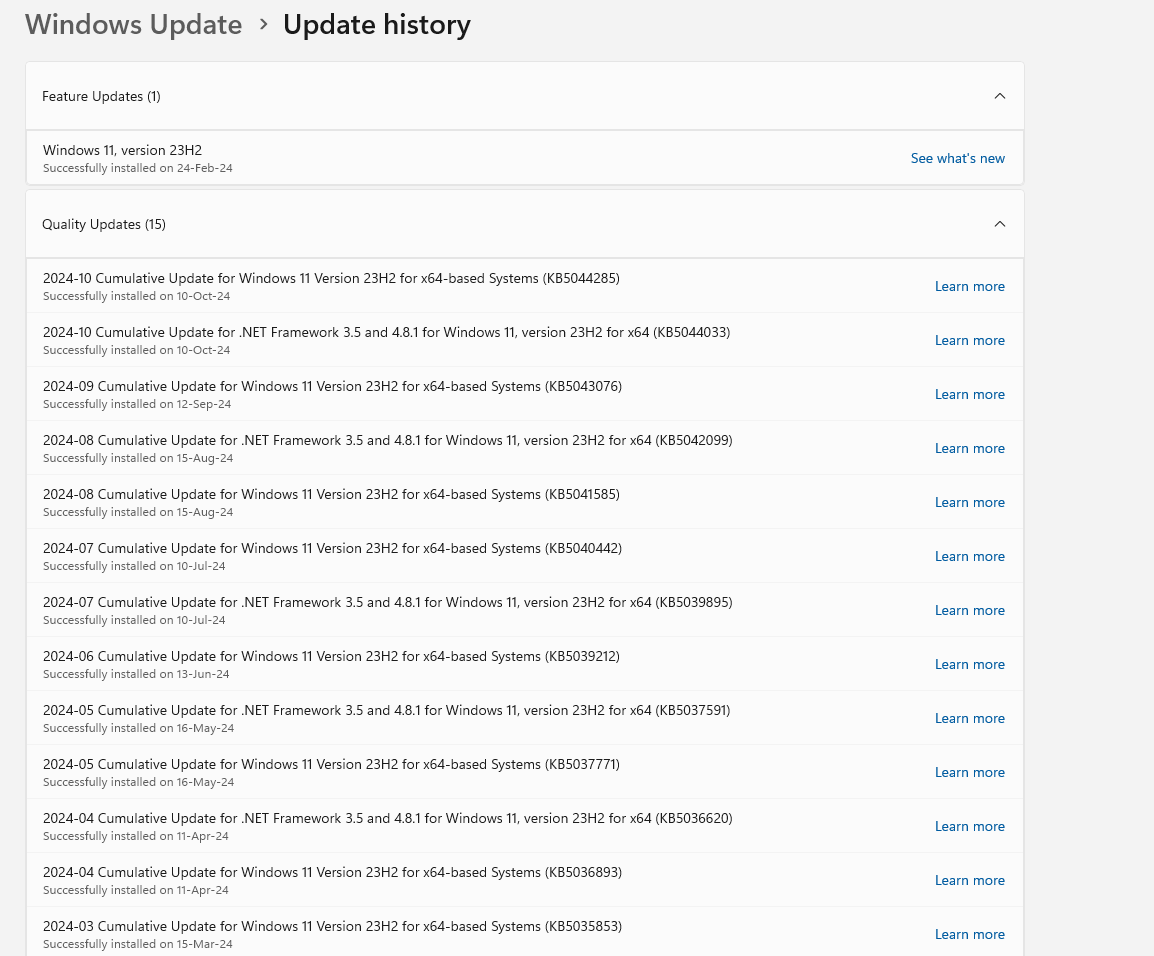The width and height of the screenshot is (1154, 956).
Task: Click "Successfully installed on 13-Jun-24" text
Action: [136, 674]
